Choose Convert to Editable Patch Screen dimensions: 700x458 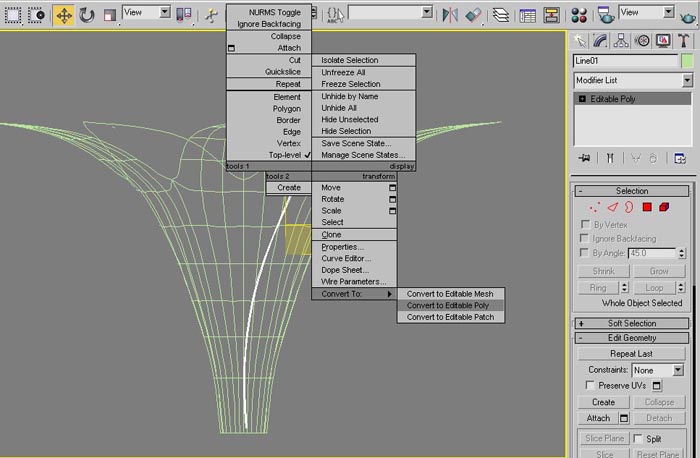(450, 317)
